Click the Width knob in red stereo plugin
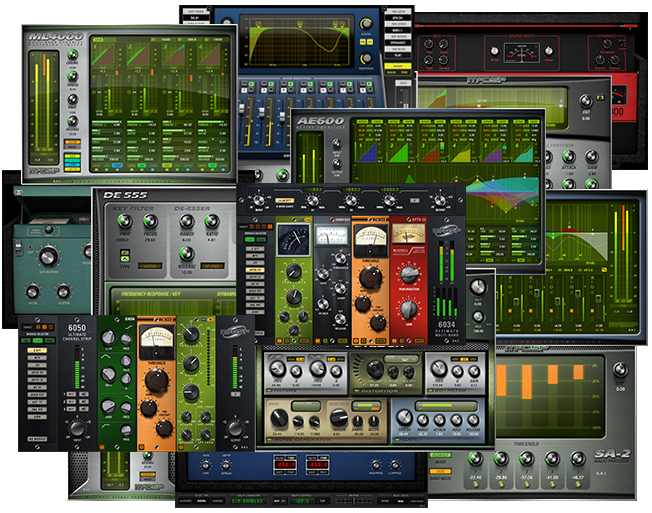The width and height of the screenshot is (652, 513). pos(494,51)
